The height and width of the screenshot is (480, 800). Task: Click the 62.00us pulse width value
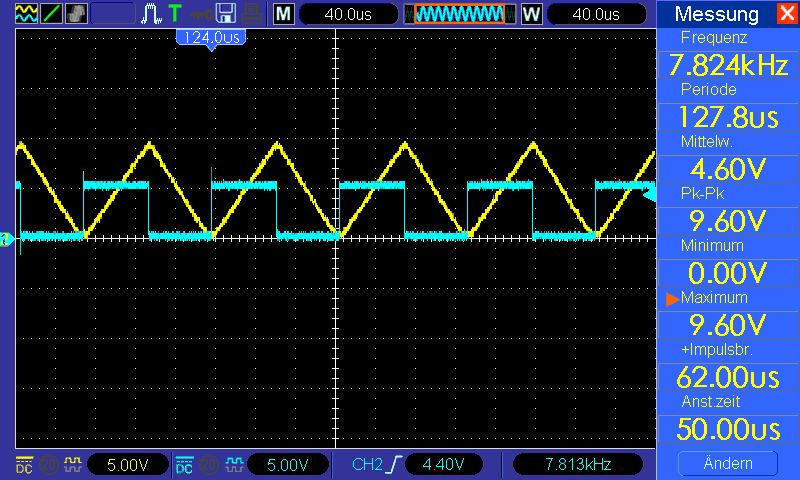pos(728,377)
